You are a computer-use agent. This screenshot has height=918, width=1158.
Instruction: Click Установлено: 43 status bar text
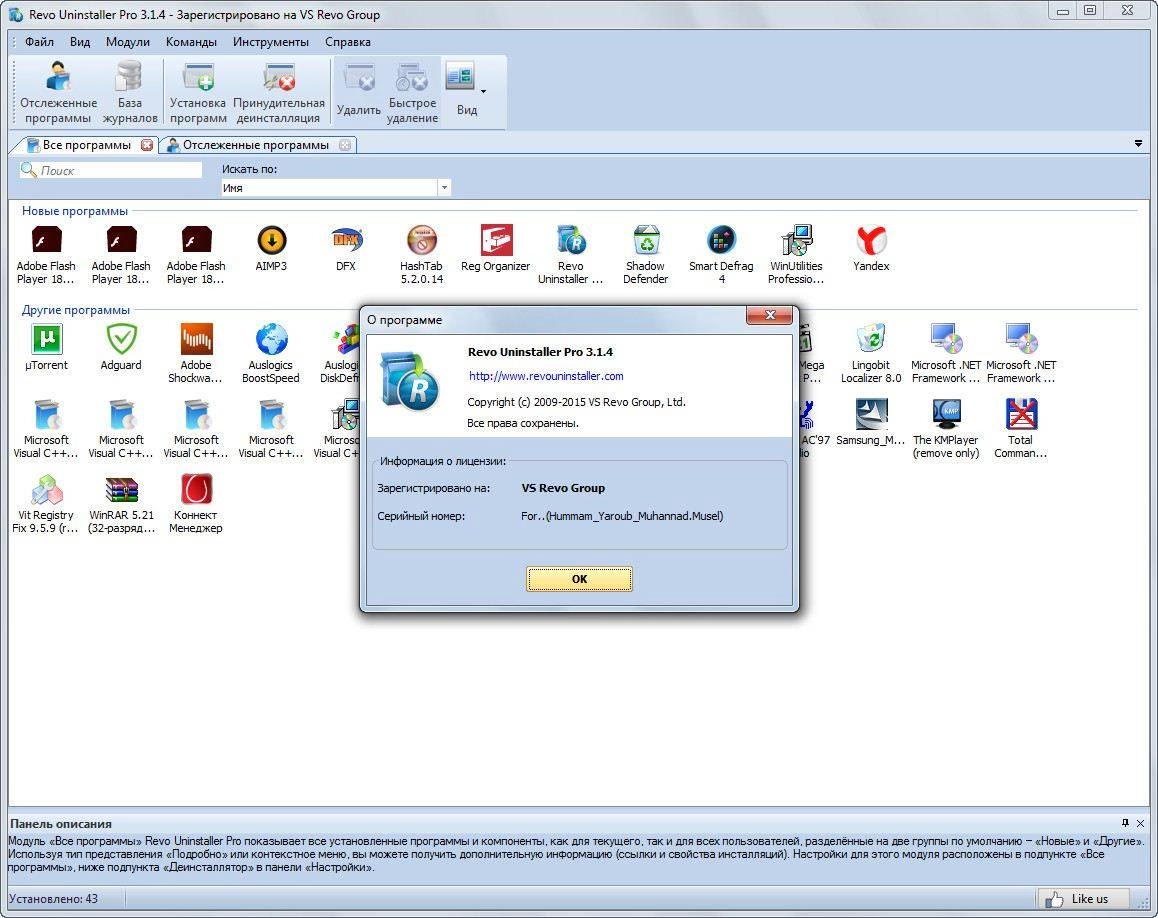coord(53,899)
